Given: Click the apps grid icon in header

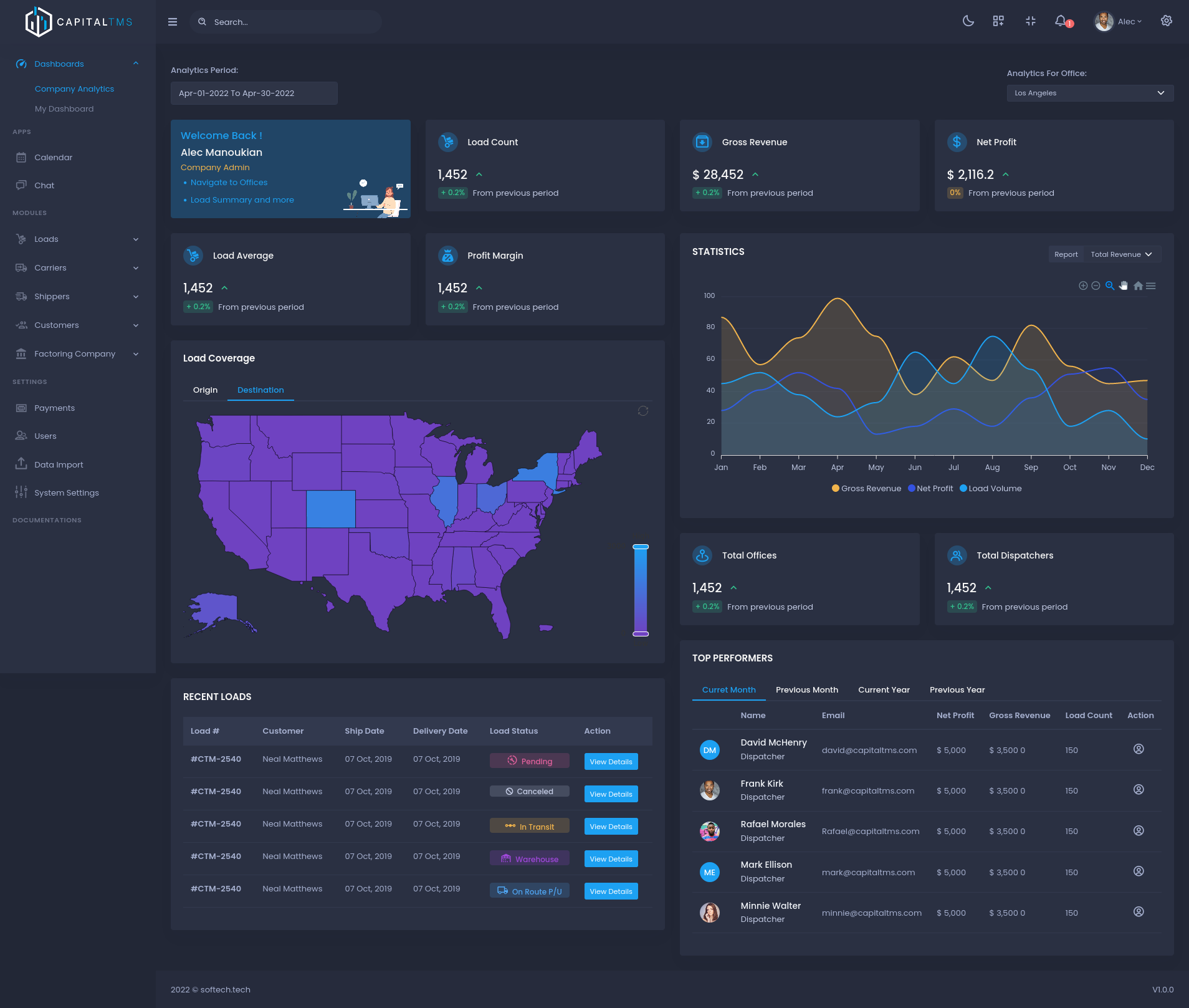Looking at the screenshot, I should (x=998, y=21).
